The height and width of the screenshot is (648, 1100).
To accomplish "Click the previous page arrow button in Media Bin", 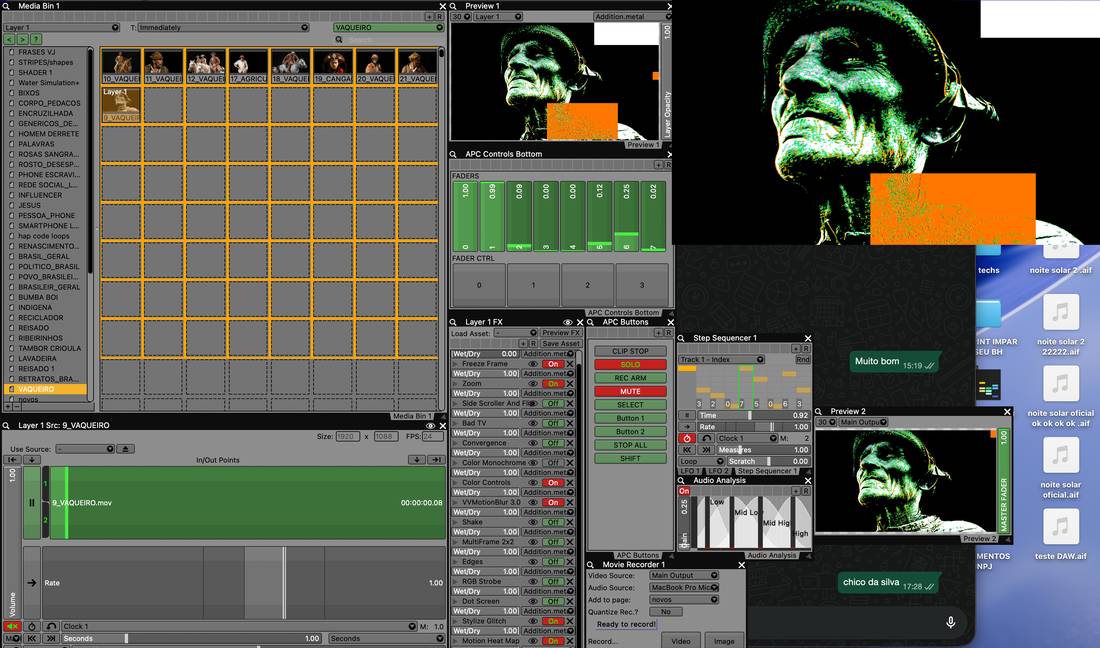I will click(x=11, y=39).
